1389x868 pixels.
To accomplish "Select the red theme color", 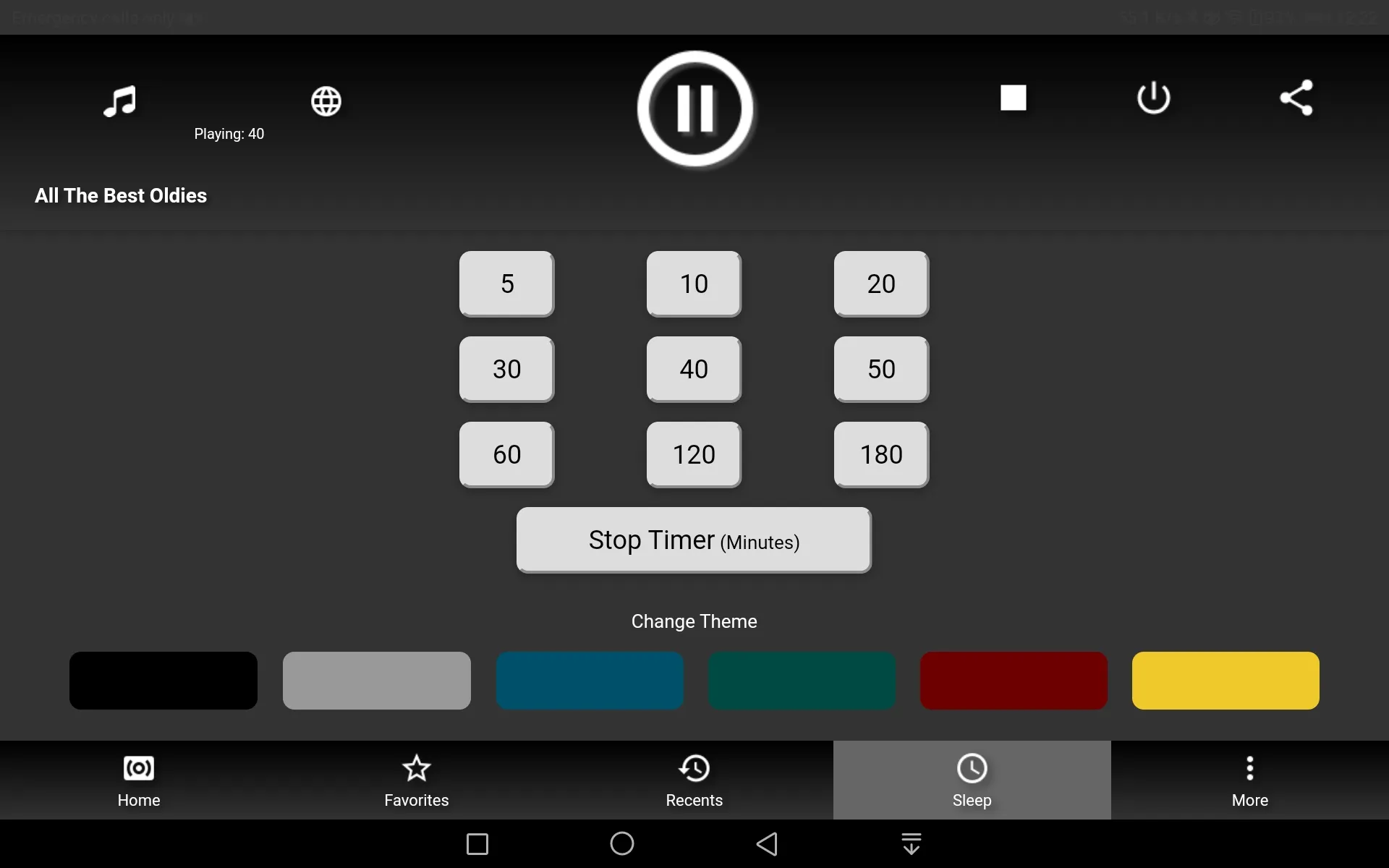I will pyautogui.click(x=1012, y=680).
